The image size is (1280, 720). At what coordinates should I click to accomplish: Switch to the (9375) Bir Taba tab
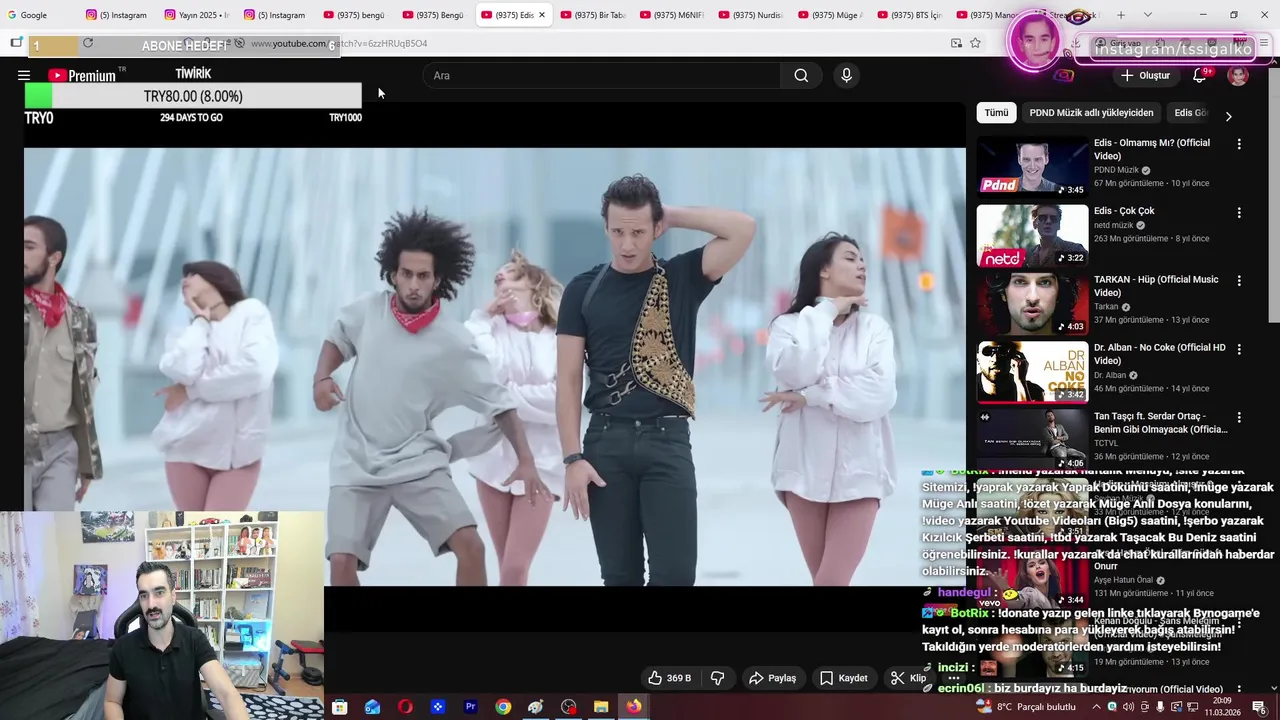coord(593,15)
